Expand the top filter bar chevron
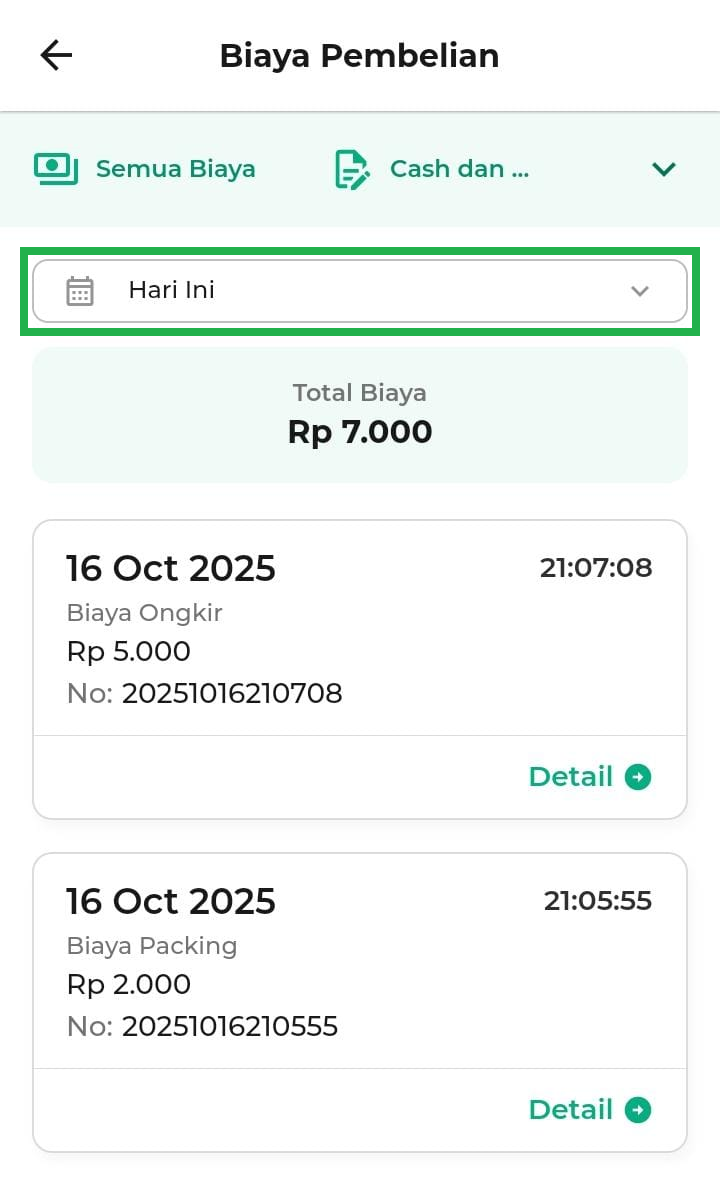The height and width of the screenshot is (1177, 720). click(664, 169)
